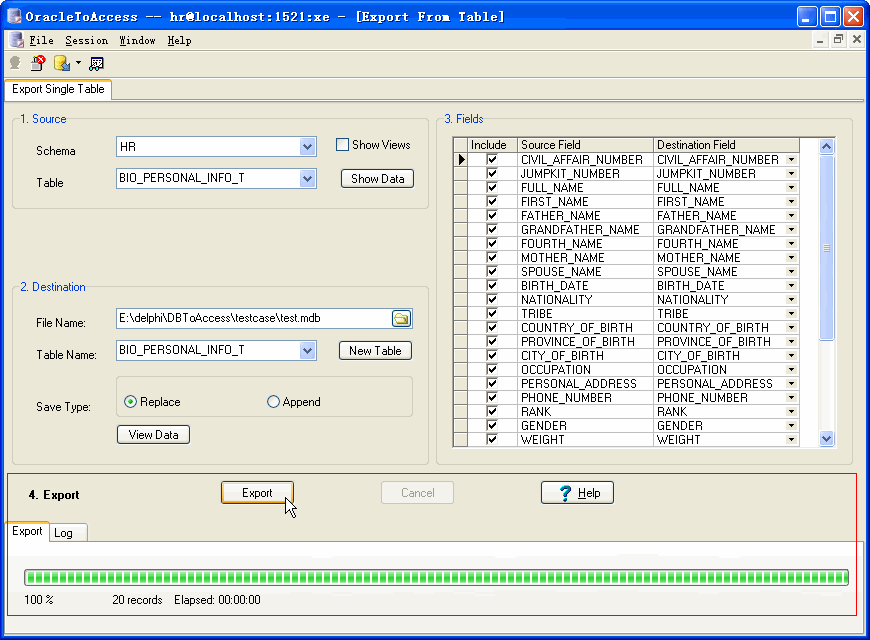Select the COUNTRY_OF_BIRTH source field cell
870x640 pixels.
coord(585,327)
